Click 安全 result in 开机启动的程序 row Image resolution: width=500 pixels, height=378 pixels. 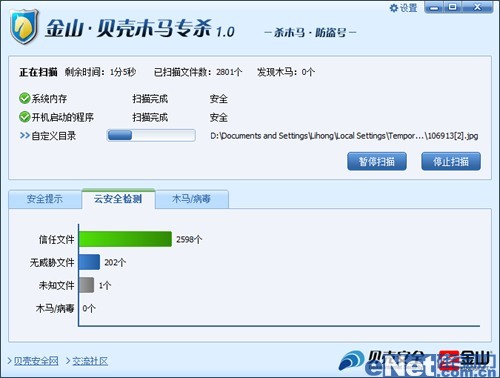click(219, 117)
